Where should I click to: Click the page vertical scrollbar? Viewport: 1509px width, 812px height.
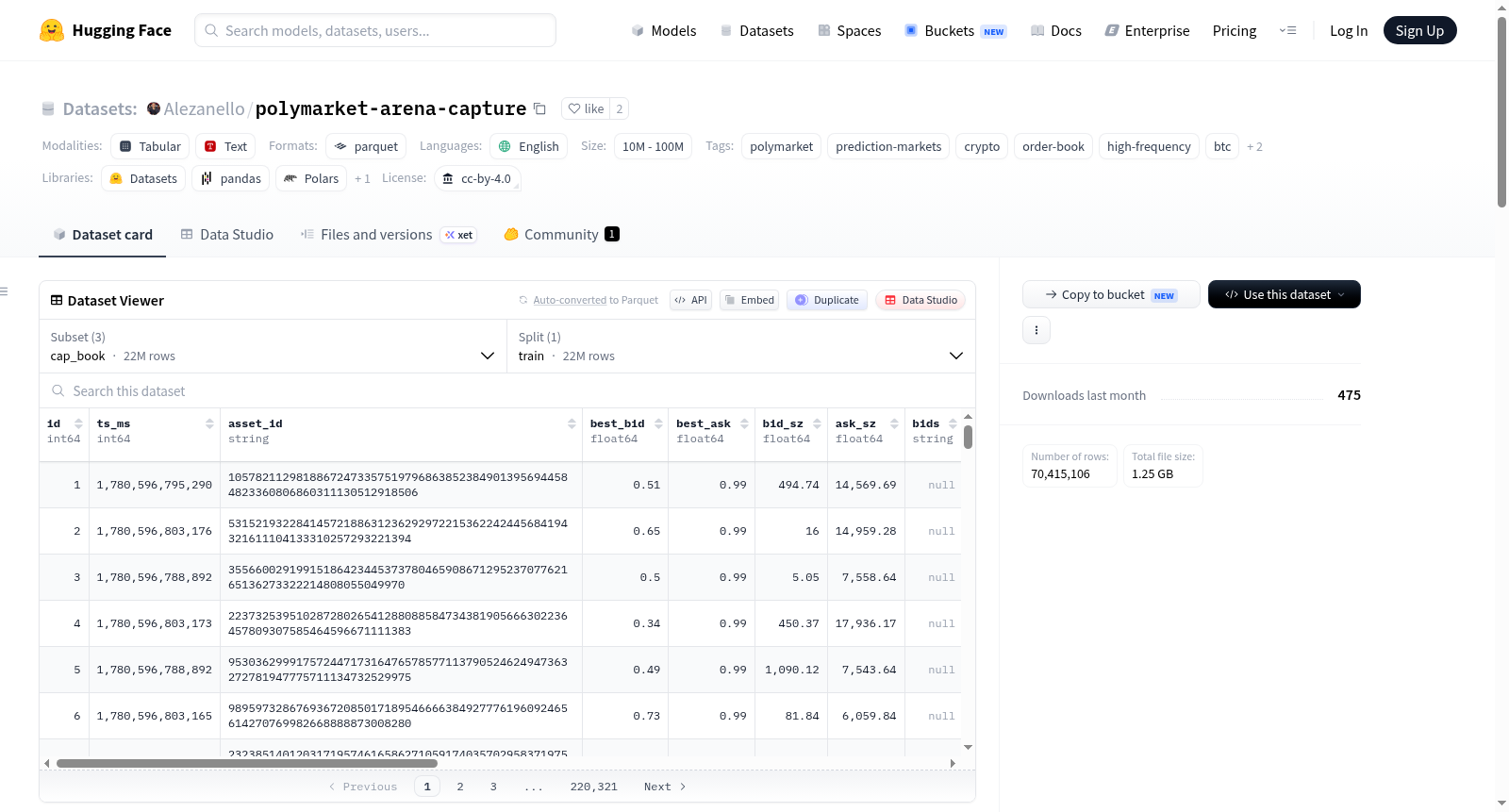point(1501,111)
